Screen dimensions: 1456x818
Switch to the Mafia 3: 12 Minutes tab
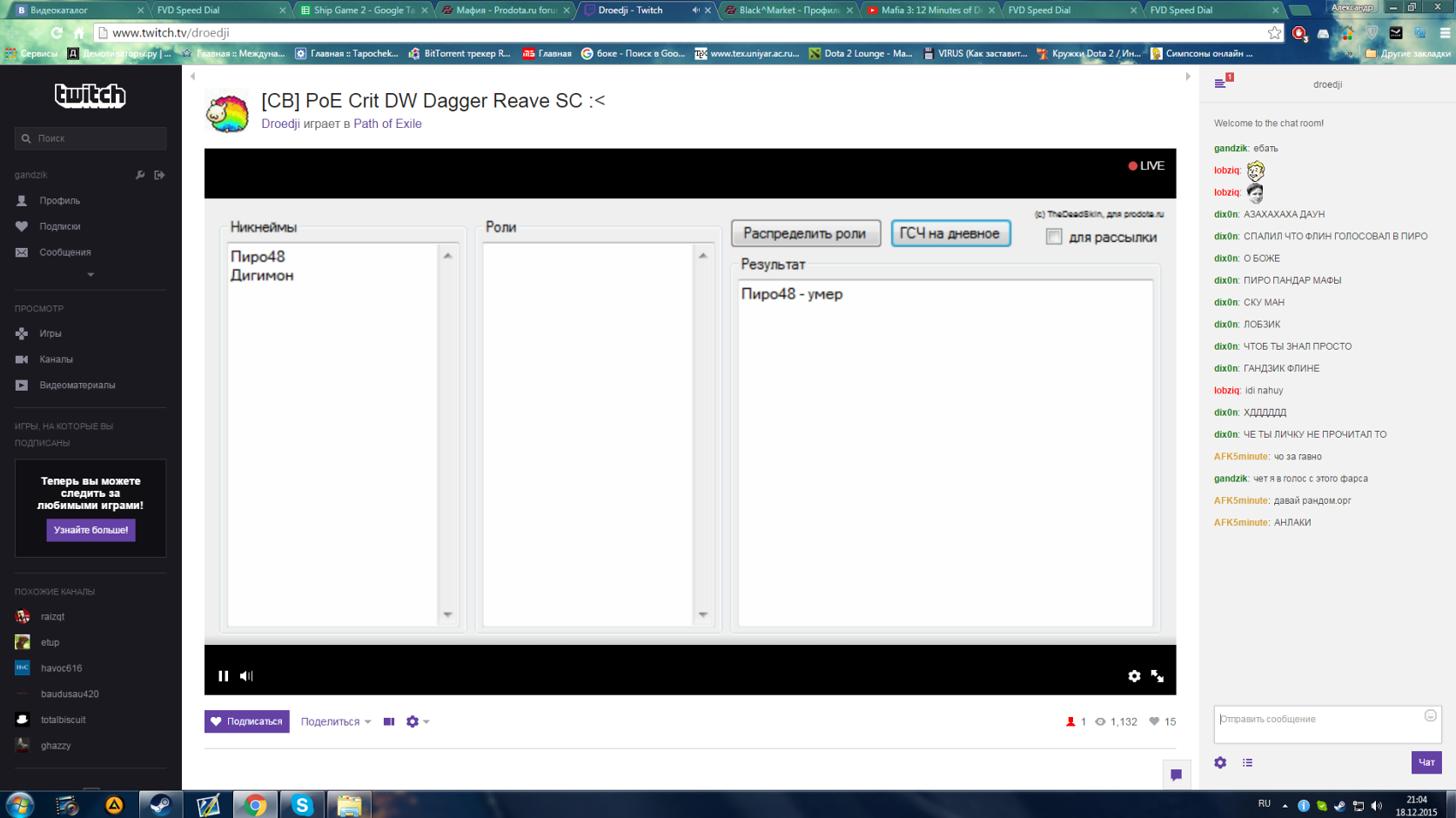click(929, 10)
